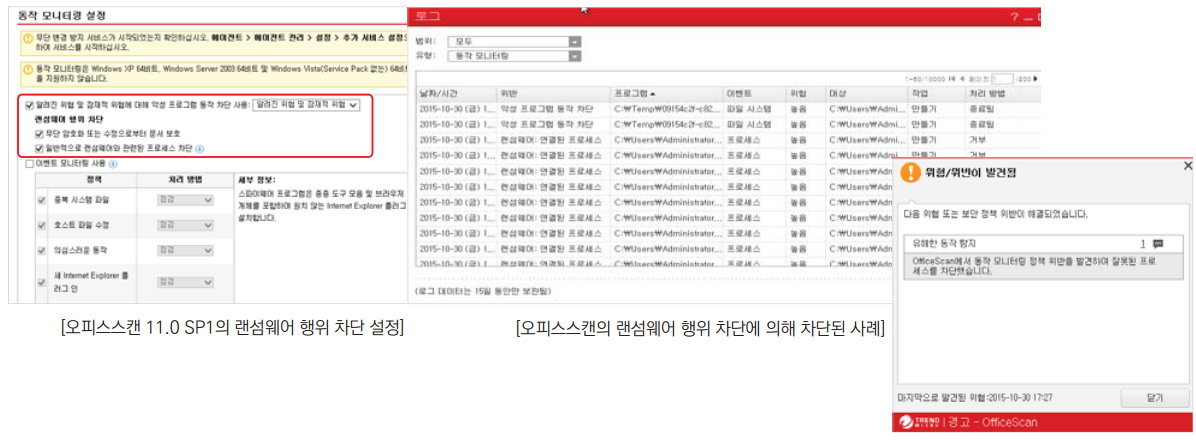
Task: Sort the log by 프로그램 column
Action: click(x=667, y=94)
